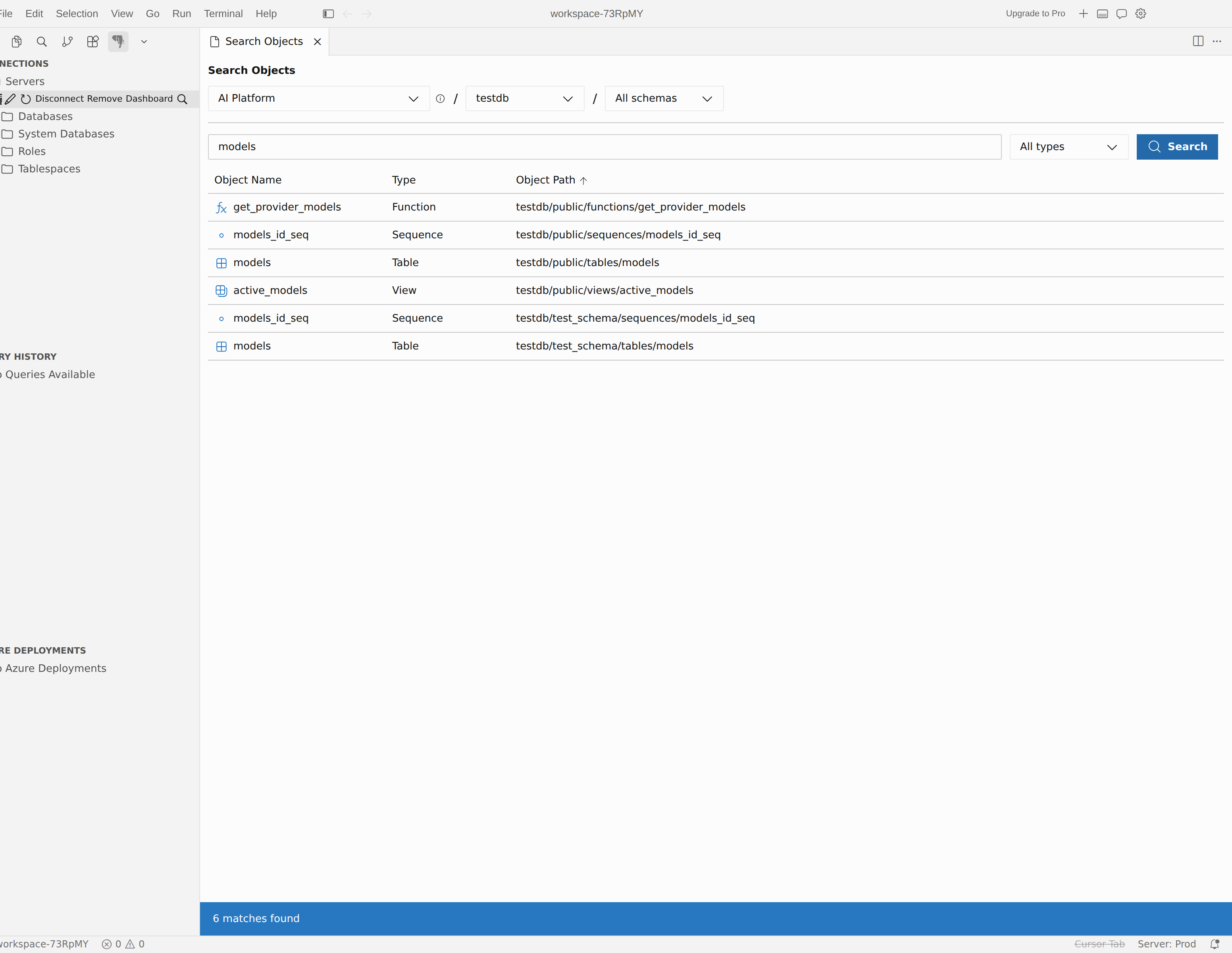1232x953 pixels.
Task: Select the active_models object name
Action: (x=270, y=291)
